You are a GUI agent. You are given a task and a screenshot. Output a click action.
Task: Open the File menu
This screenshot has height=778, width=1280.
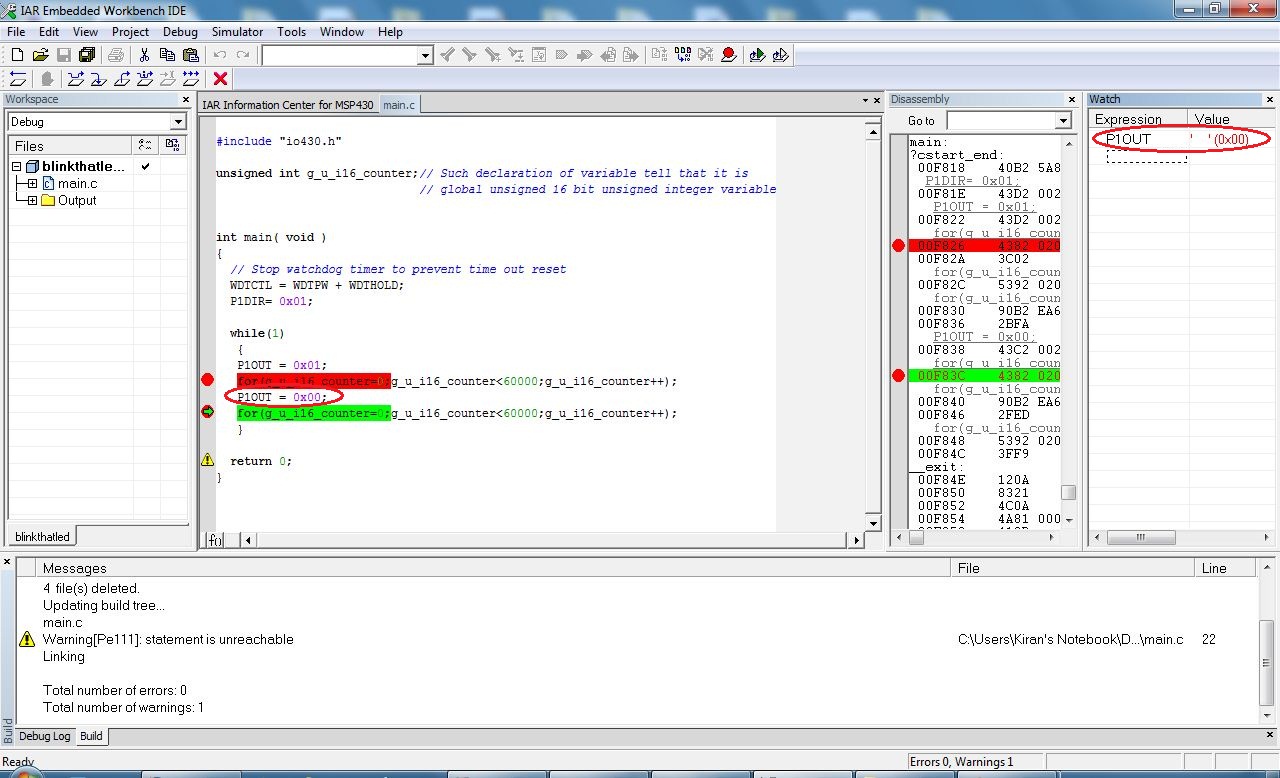coord(16,31)
